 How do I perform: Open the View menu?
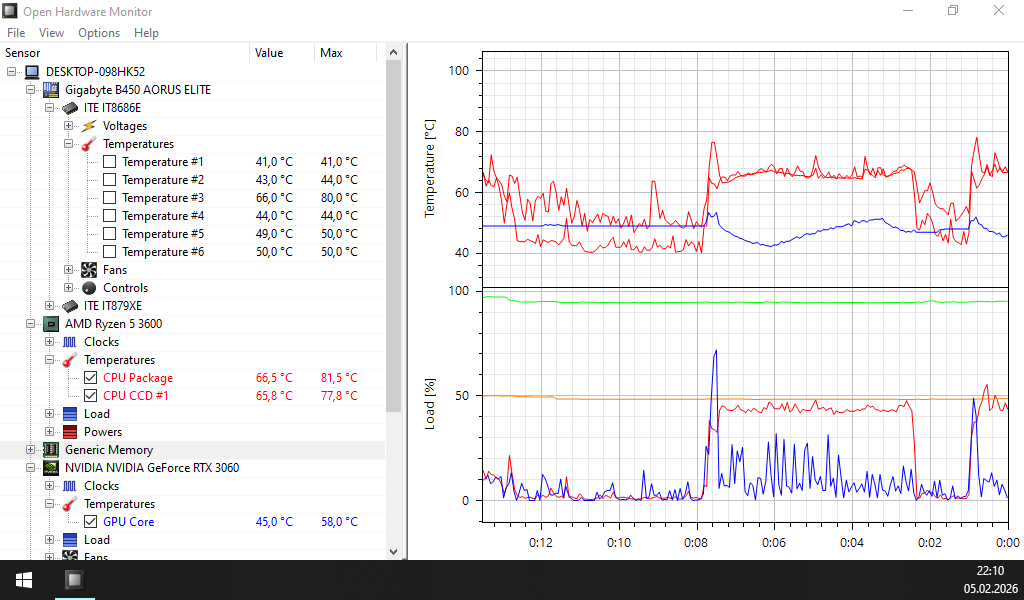click(52, 33)
